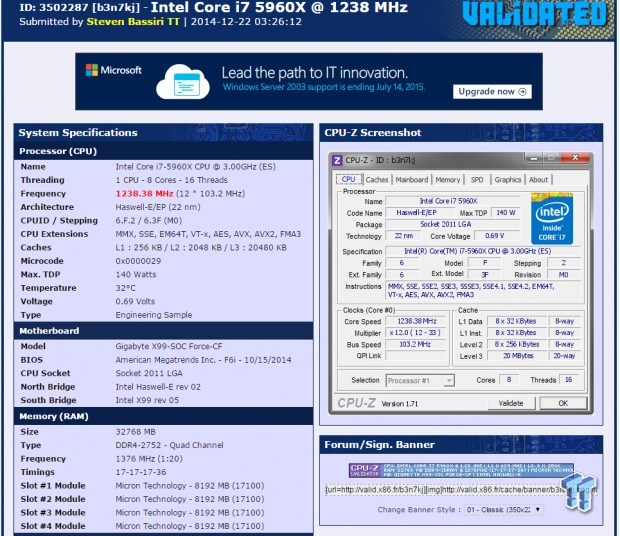Click the Level 3 20 MBytes cache field
620x536 pixels.
click(x=517, y=356)
